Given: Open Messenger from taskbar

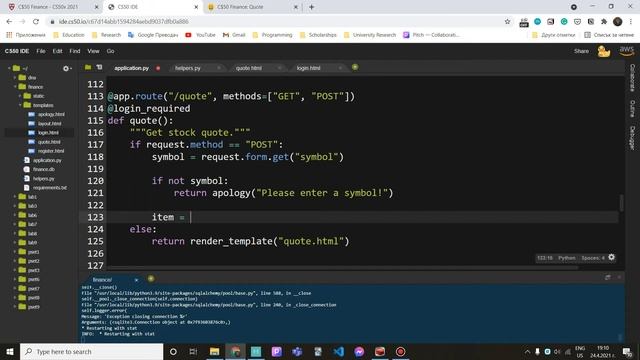Looking at the screenshot, I should 359,351.
